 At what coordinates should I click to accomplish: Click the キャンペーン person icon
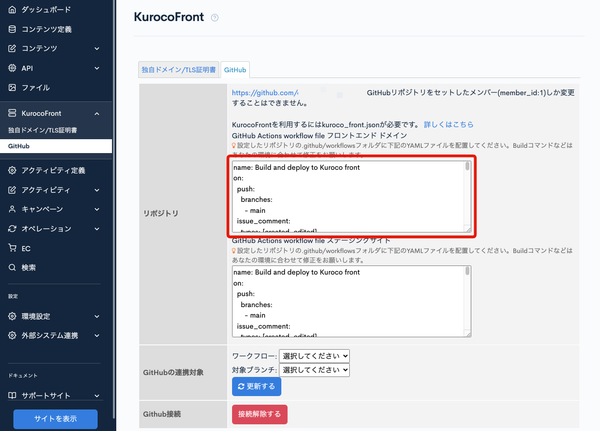[12, 209]
